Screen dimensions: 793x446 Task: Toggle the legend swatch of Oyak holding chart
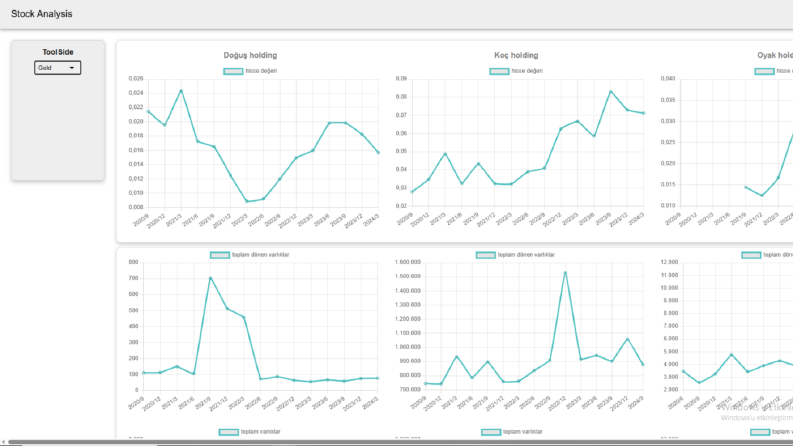pos(764,71)
